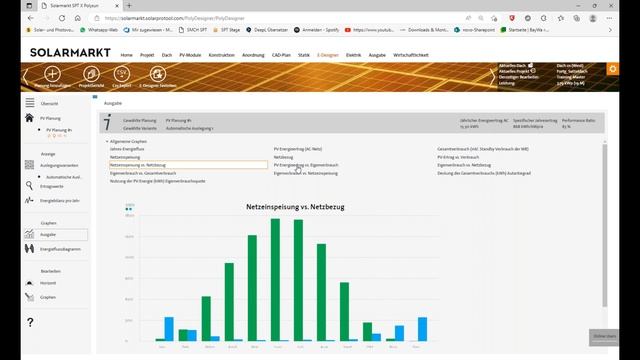
Task: Open the browser home icon
Action: (x=78, y=18)
